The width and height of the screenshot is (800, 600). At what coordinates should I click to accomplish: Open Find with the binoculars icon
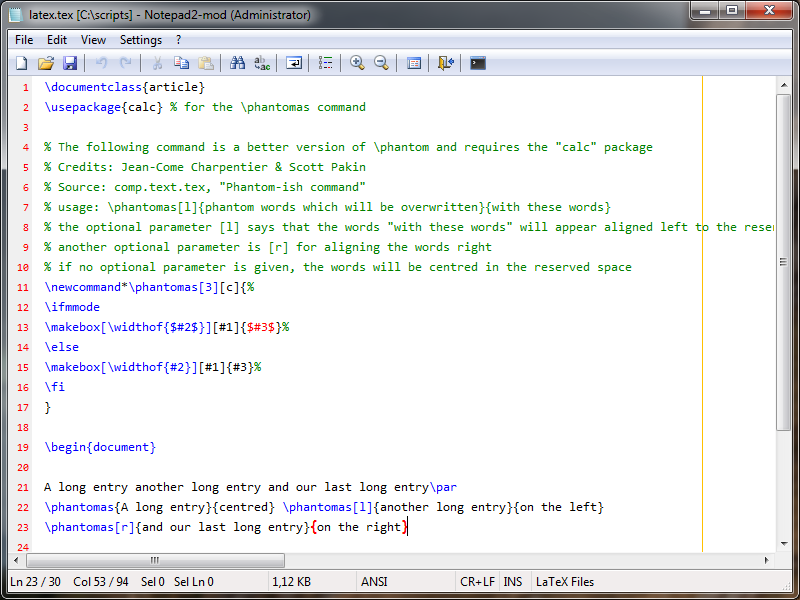(x=237, y=63)
